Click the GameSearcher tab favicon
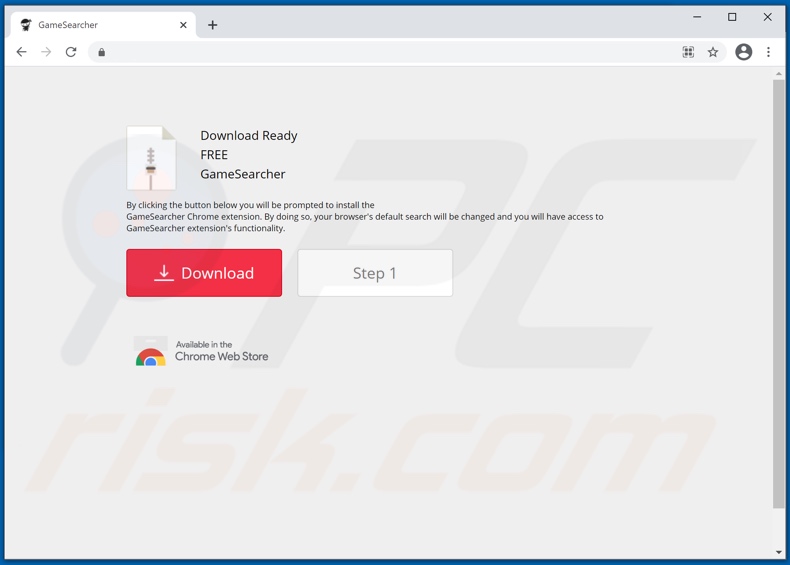The height and width of the screenshot is (565, 790). (26, 25)
